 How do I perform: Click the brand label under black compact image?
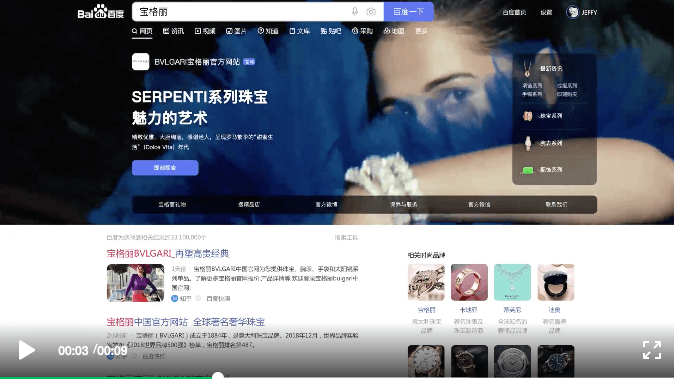tap(555, 310)
